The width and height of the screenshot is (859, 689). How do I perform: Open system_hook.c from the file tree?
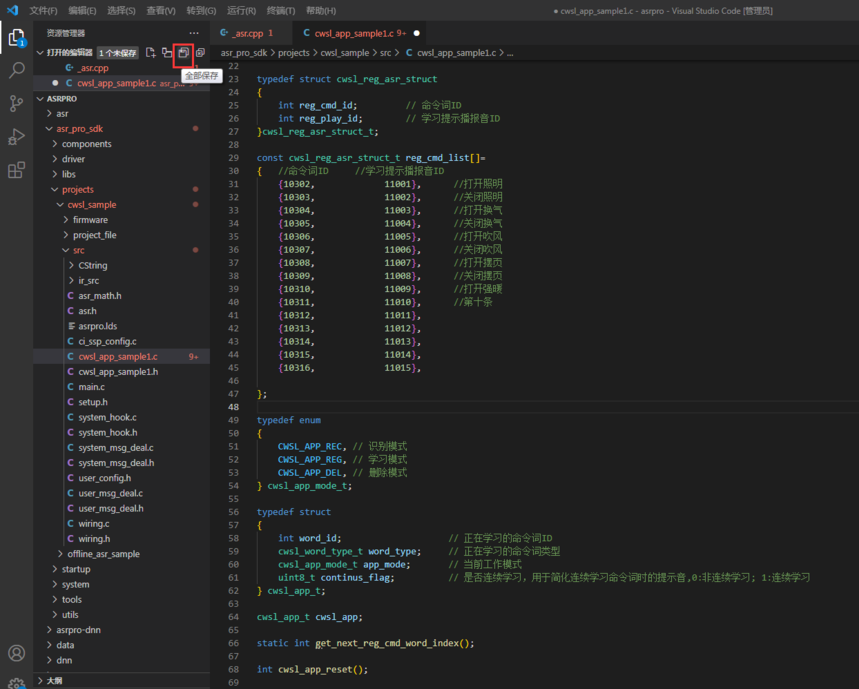[122, 417]
